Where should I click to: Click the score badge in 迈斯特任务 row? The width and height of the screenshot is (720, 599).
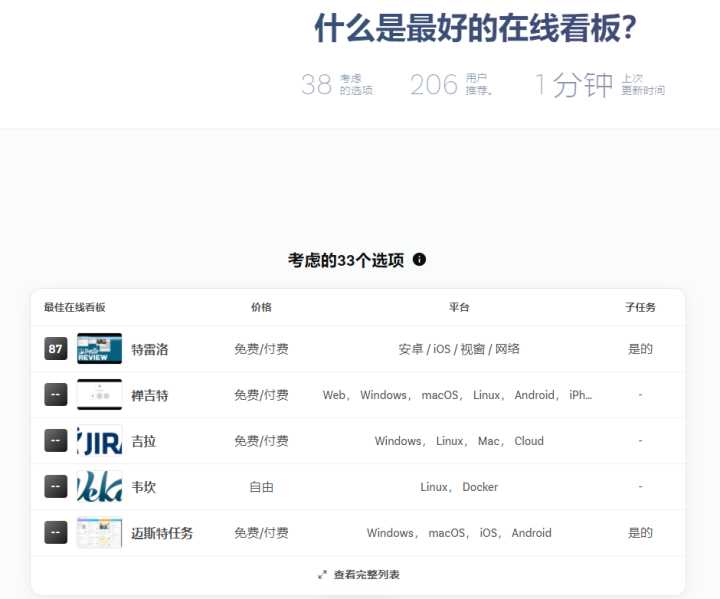coord(56,532)
